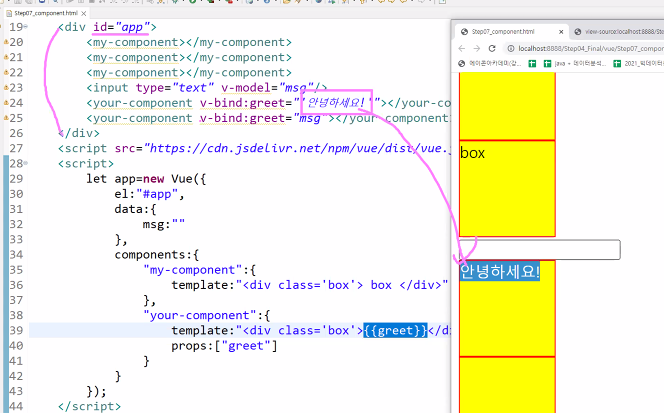Screen dimensions: 664x413
Task: Open the unlabeled green sheet bookmark
Action: click(532, 64)
